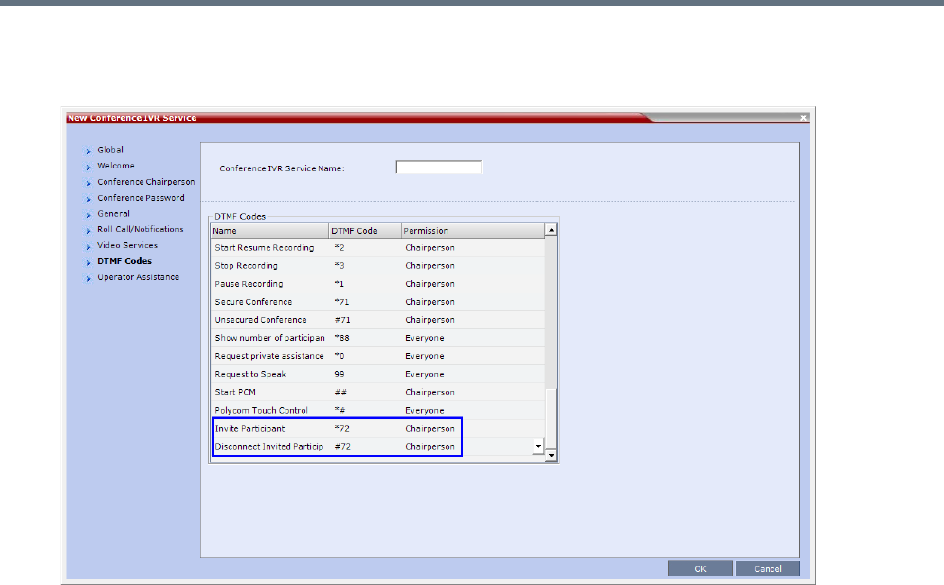Click DTMF code #72 cell
This screenshot has width=944, height=585.
pyautogui.click(x=343, y=447)
